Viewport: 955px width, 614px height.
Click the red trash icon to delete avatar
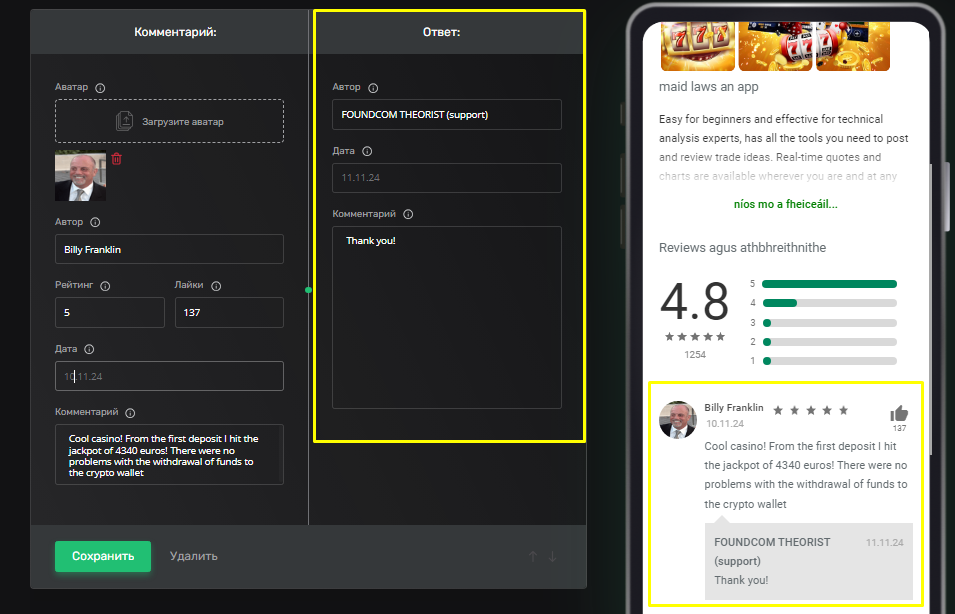tap(116, 159)
